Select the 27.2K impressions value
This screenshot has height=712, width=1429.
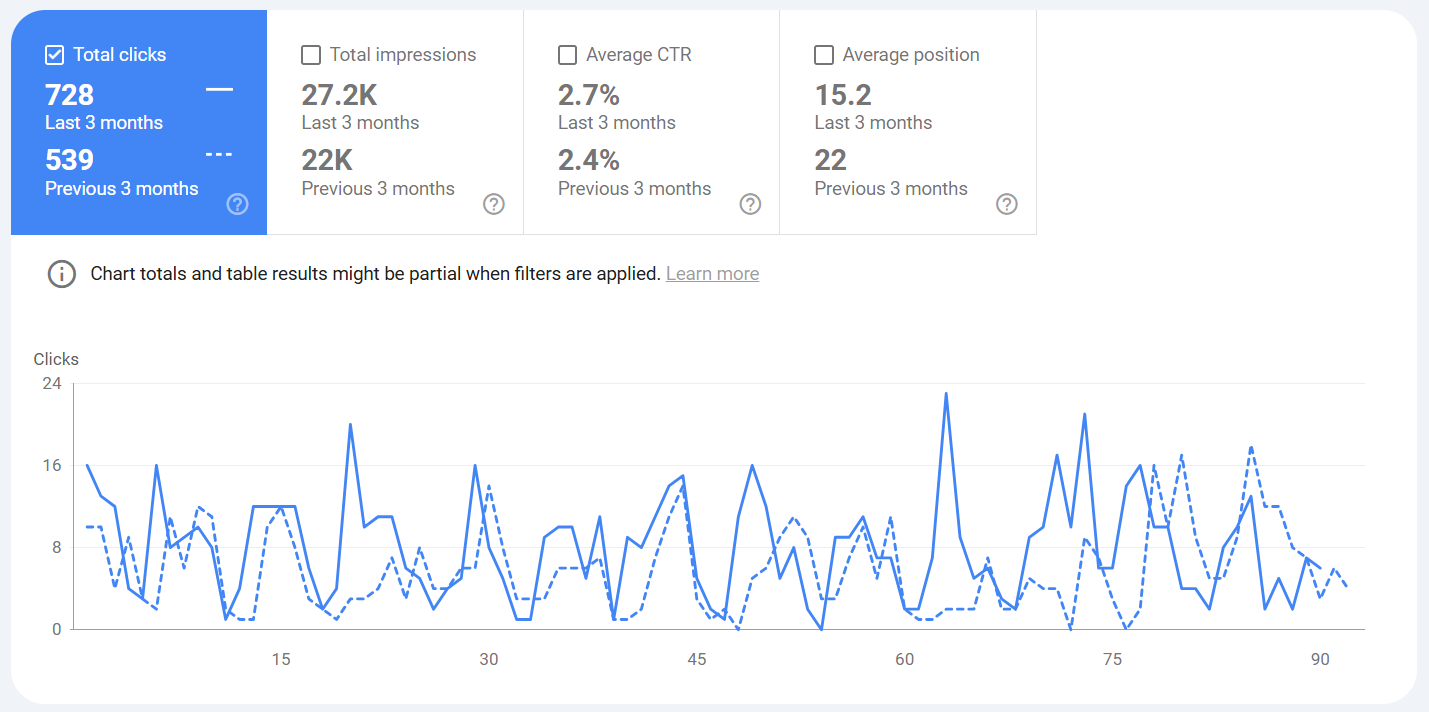[339, 95]
